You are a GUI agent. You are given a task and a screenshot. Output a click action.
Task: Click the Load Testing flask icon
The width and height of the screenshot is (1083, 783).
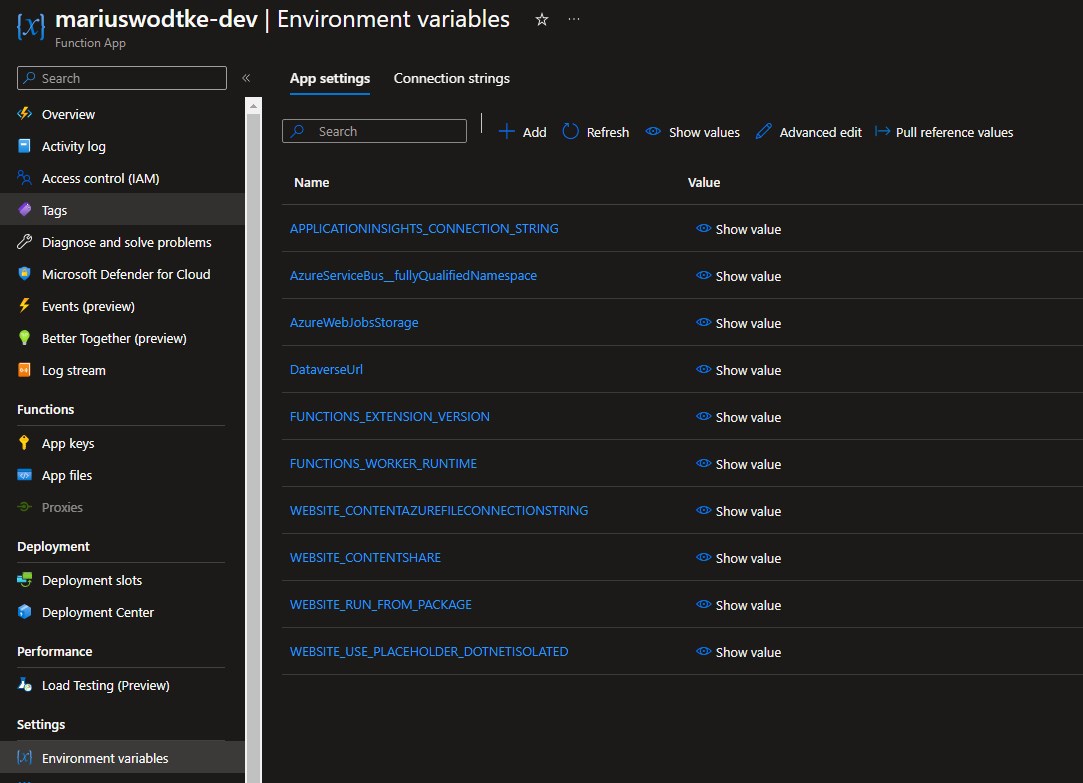tap(24, 685)
